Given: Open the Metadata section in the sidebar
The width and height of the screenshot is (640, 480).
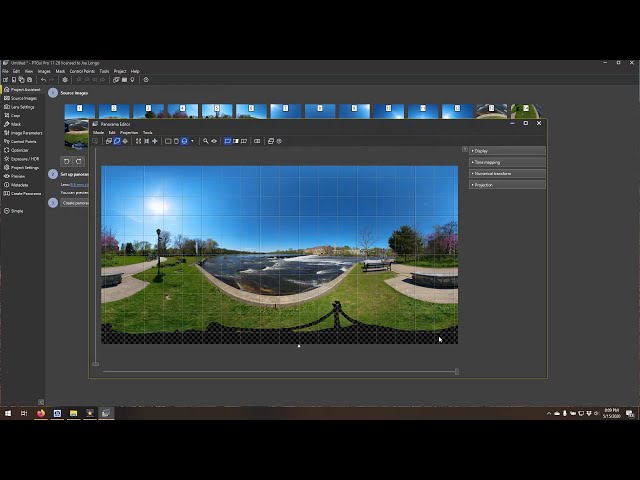Looking at the screenshot, I should [x=16, y=185].
